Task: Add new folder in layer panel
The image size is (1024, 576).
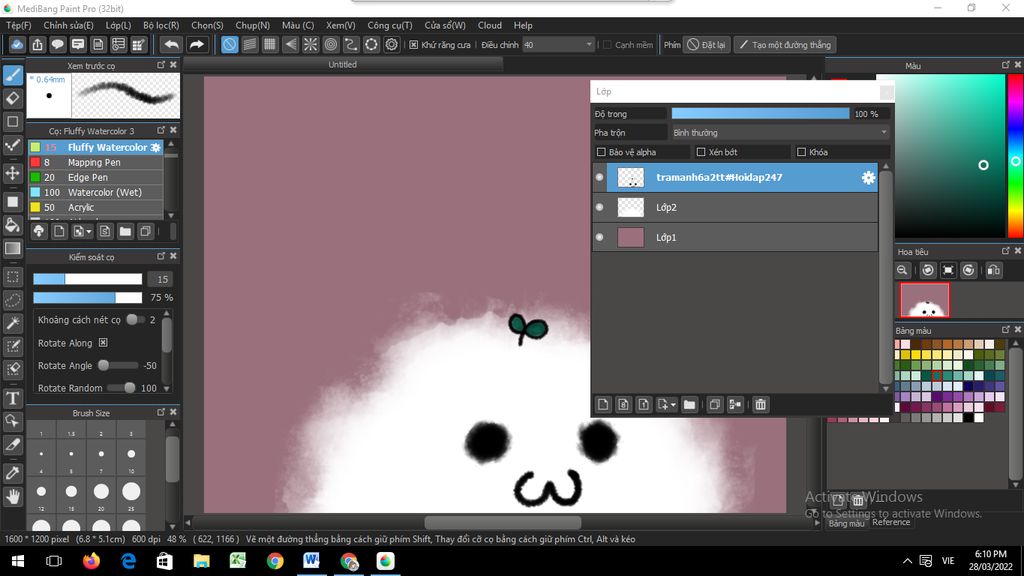Action: pyautogui.click(x=689, y=405)
